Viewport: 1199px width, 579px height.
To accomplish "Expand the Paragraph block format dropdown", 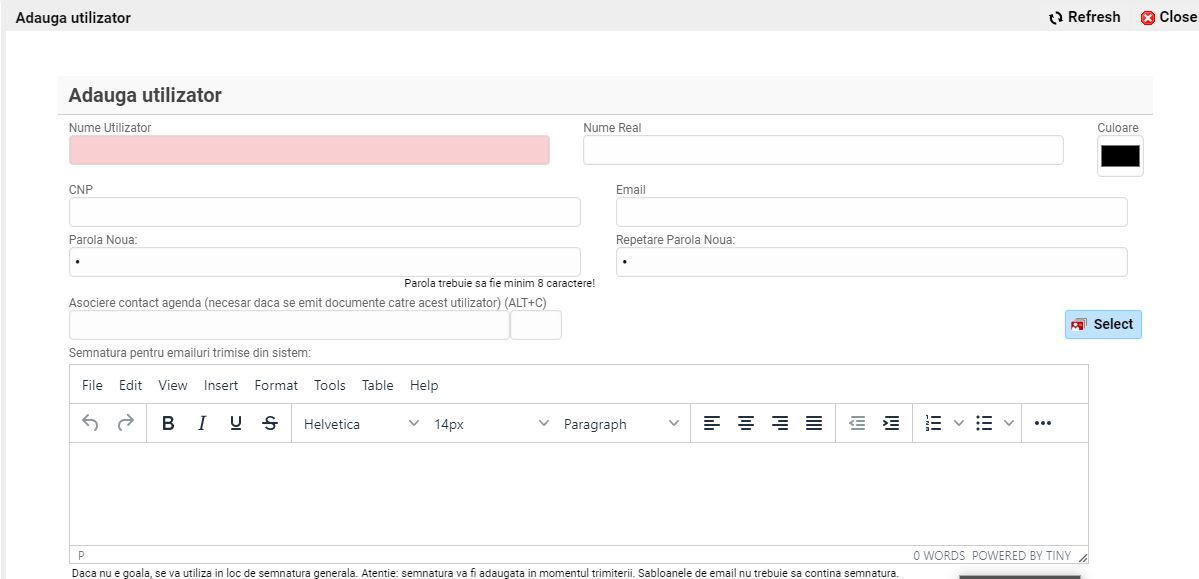I will pos(621,424).
